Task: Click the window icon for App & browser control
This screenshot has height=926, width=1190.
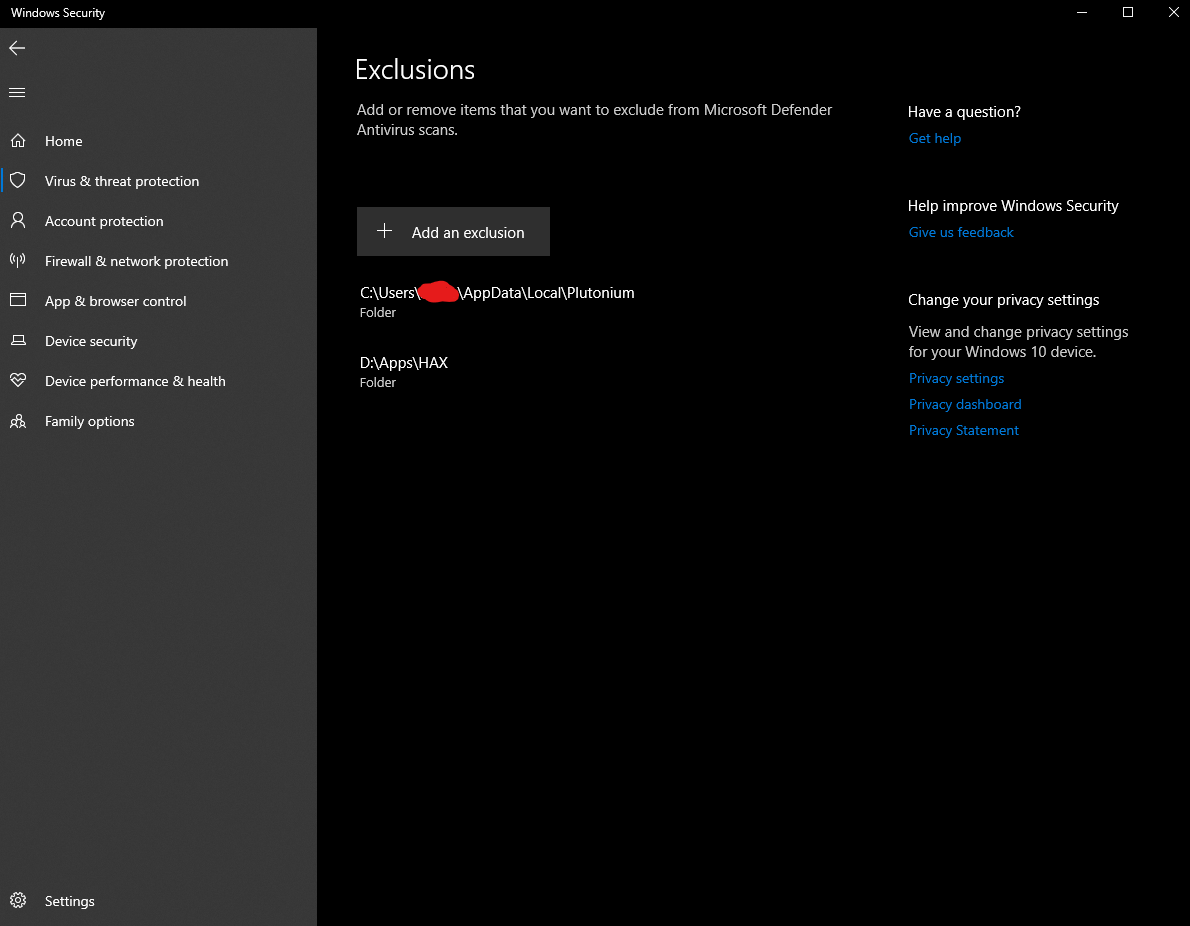Action: coord(18,300)
